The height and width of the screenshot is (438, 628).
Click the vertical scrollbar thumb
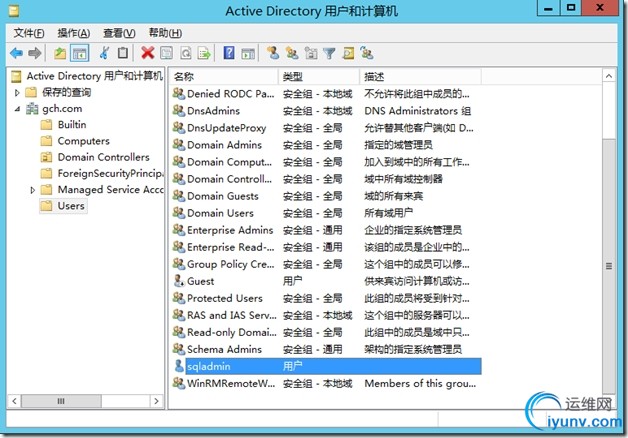point(609,266)
